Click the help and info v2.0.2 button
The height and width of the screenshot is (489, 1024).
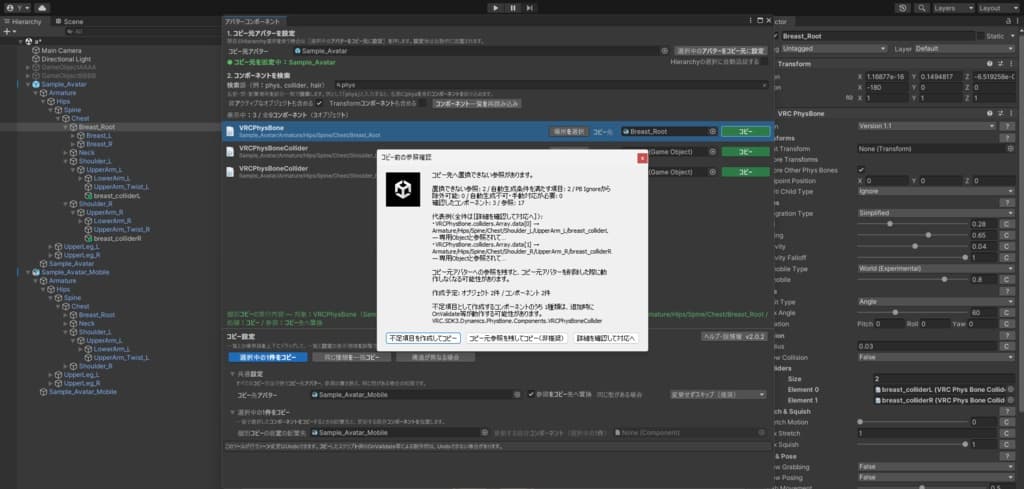click(x=734, y=336)
